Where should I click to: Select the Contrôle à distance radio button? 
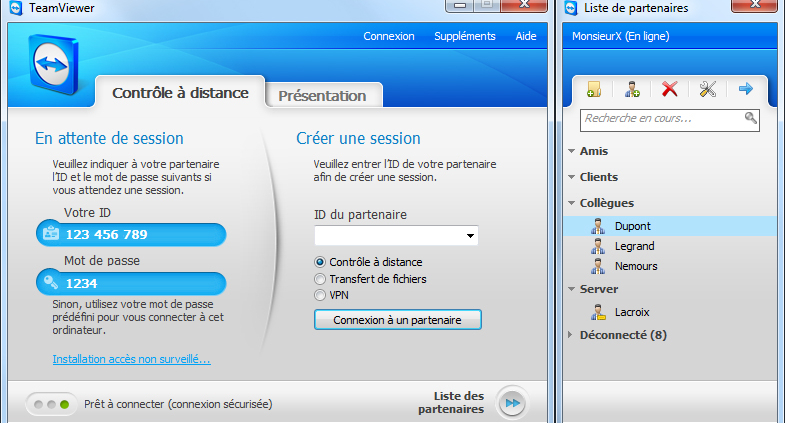(x=319, y=262)
